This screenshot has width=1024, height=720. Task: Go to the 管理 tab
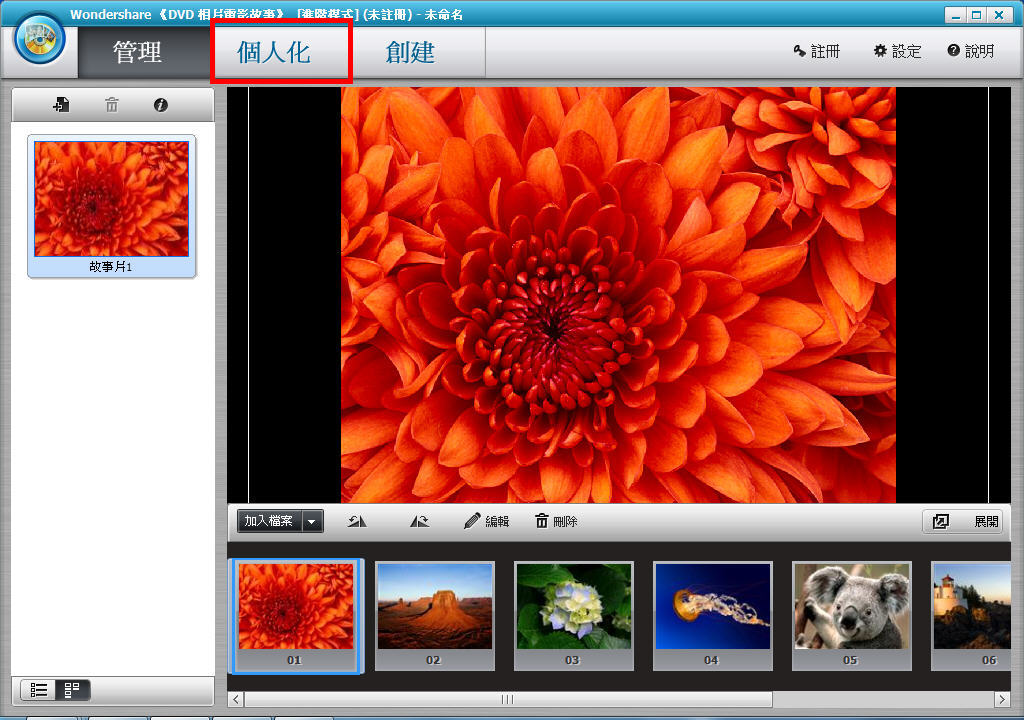point(137,52)
